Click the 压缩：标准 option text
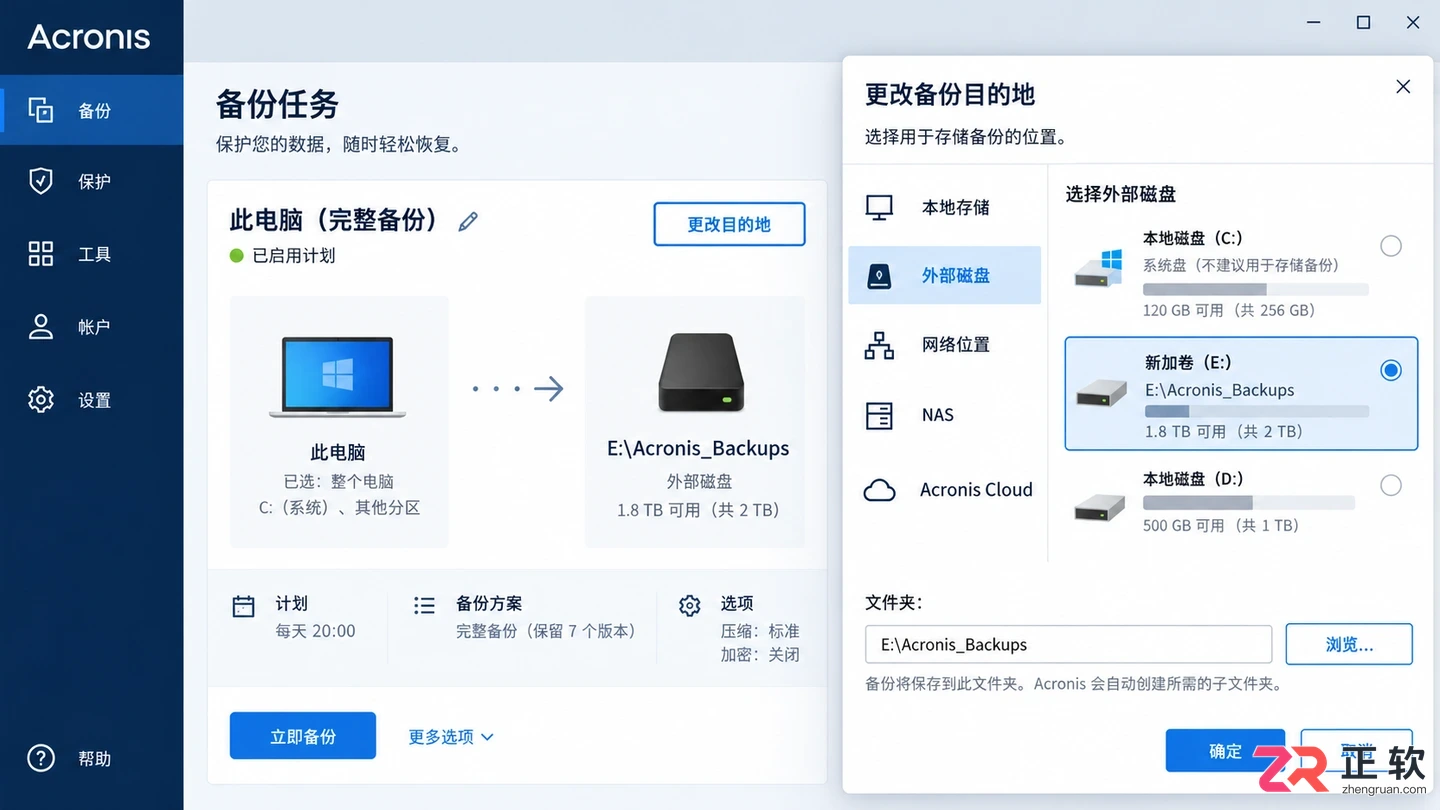 tap(760, 631)
